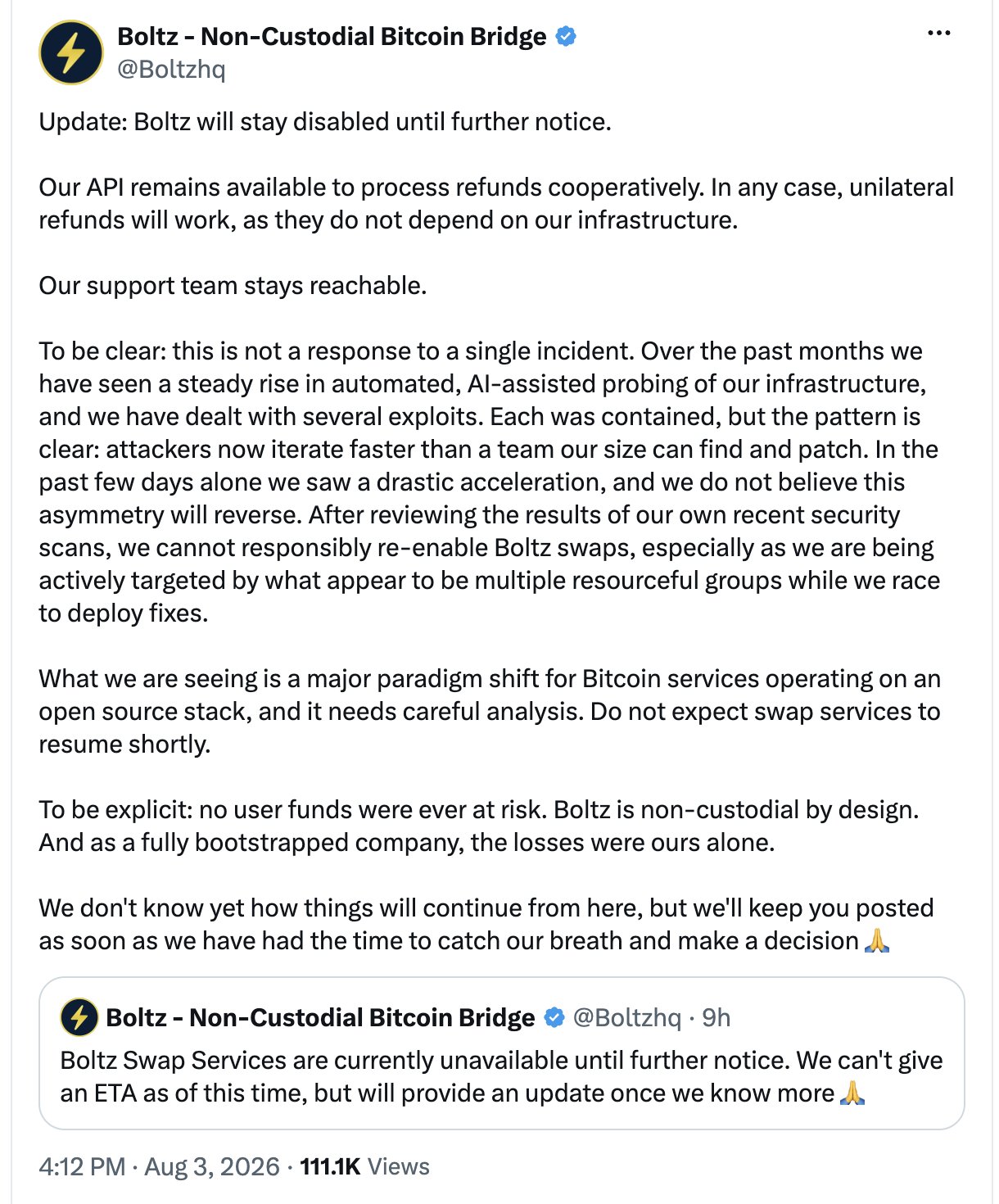The image size is (999, 1204).
Task: Open the quoted tweet's 9h timestamp
Action: 716,1017
